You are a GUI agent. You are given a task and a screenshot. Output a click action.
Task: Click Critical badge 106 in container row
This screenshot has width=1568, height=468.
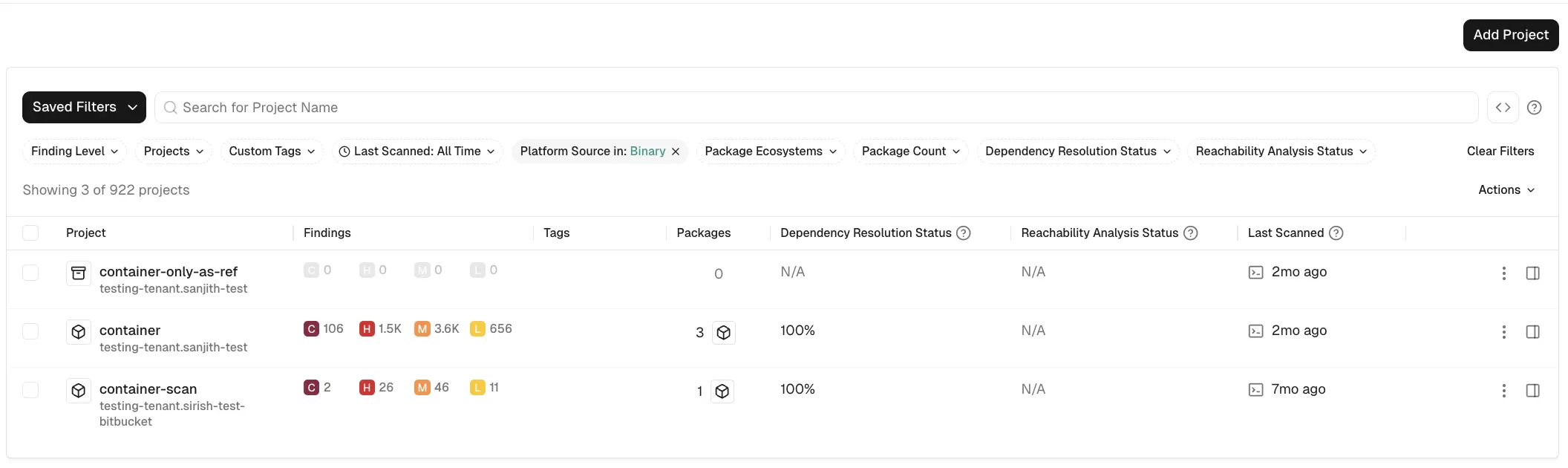pos(324,328)
